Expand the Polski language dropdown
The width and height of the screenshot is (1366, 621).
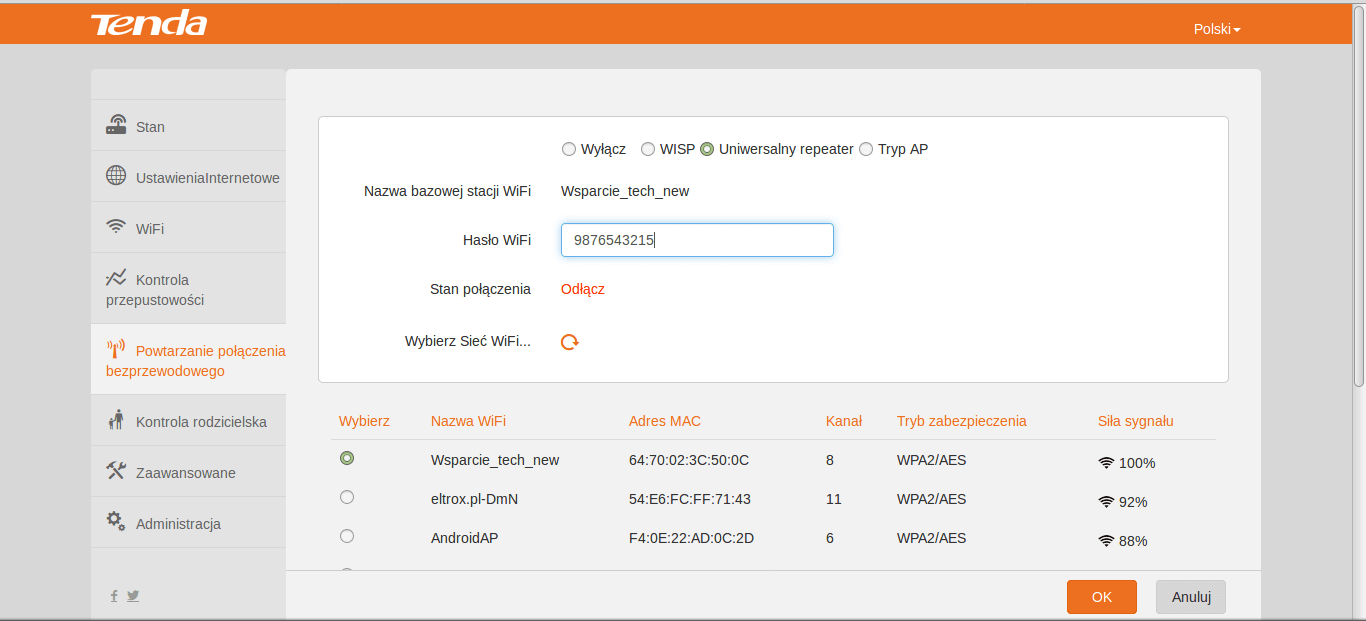[x=1217, y=29]
